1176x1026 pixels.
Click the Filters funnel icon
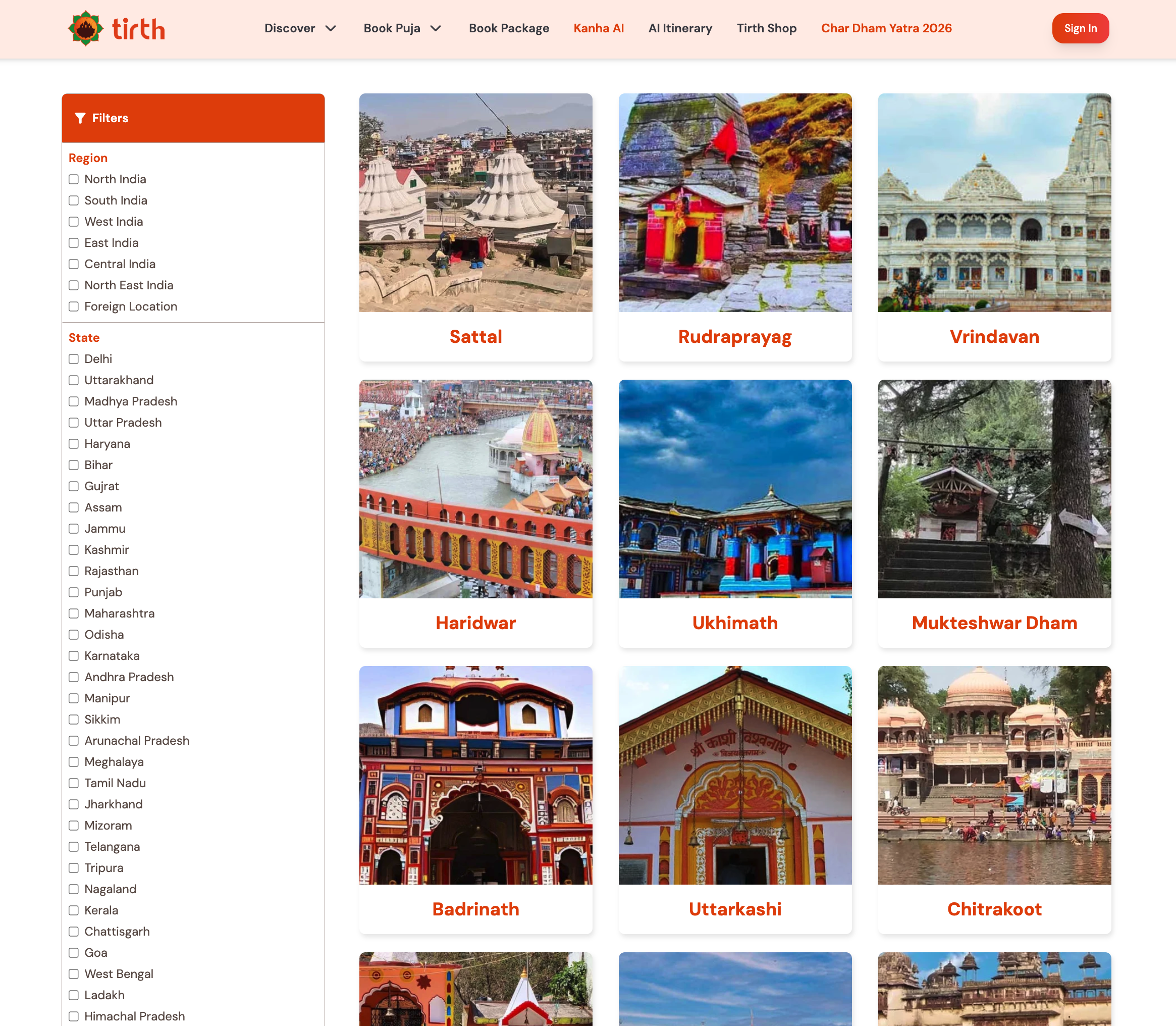(x=80, y=118)
